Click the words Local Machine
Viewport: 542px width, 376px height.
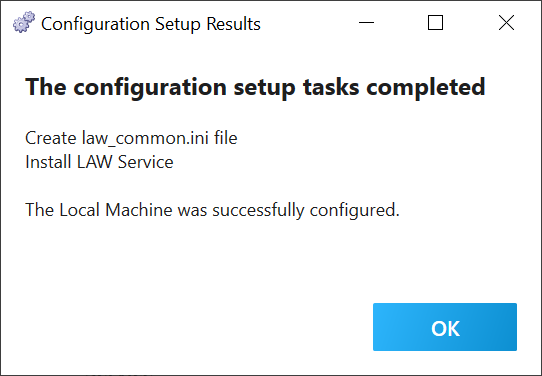click(x=116, y=210)
